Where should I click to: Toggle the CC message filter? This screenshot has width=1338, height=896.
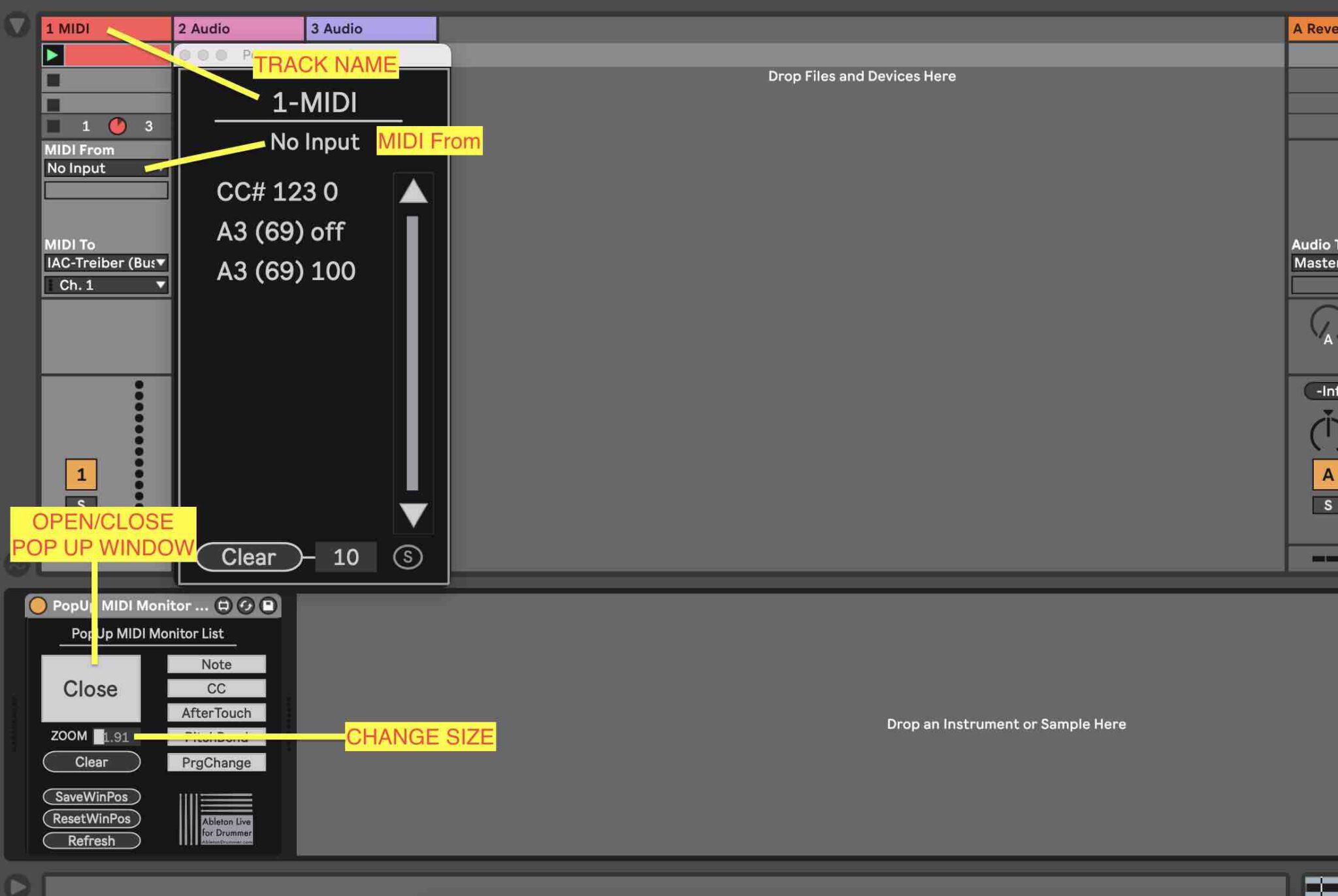216,688
